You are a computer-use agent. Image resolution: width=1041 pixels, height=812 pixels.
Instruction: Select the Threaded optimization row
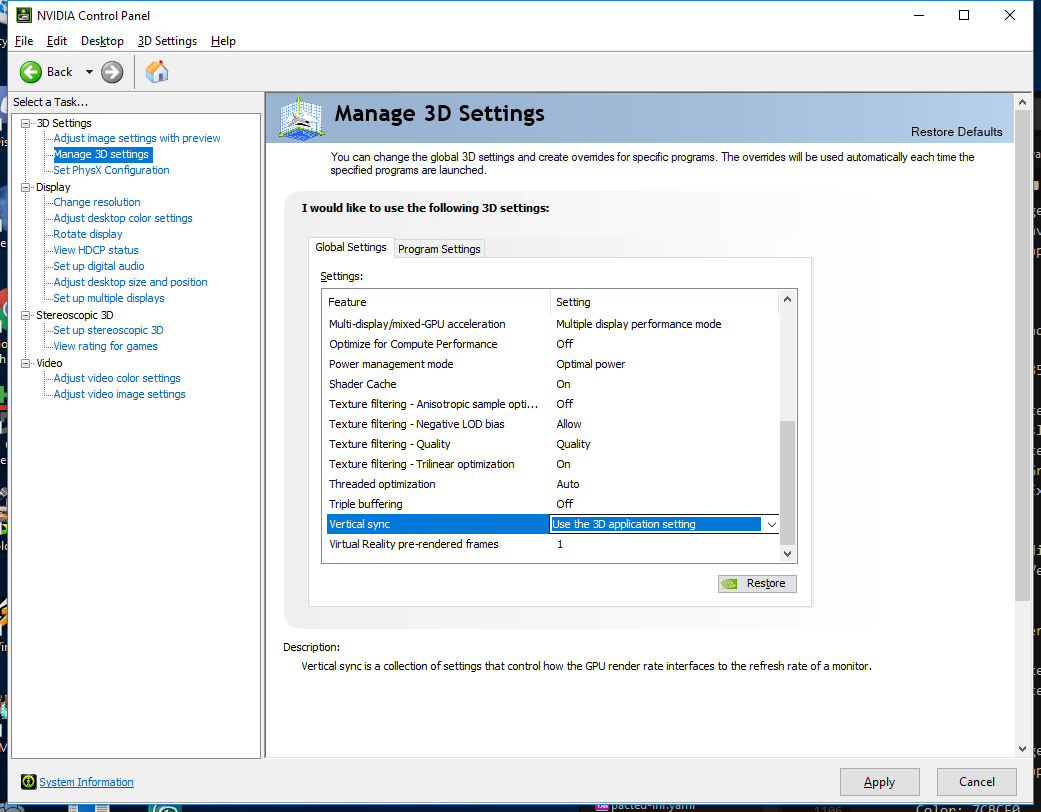click(x=552, y=484)
